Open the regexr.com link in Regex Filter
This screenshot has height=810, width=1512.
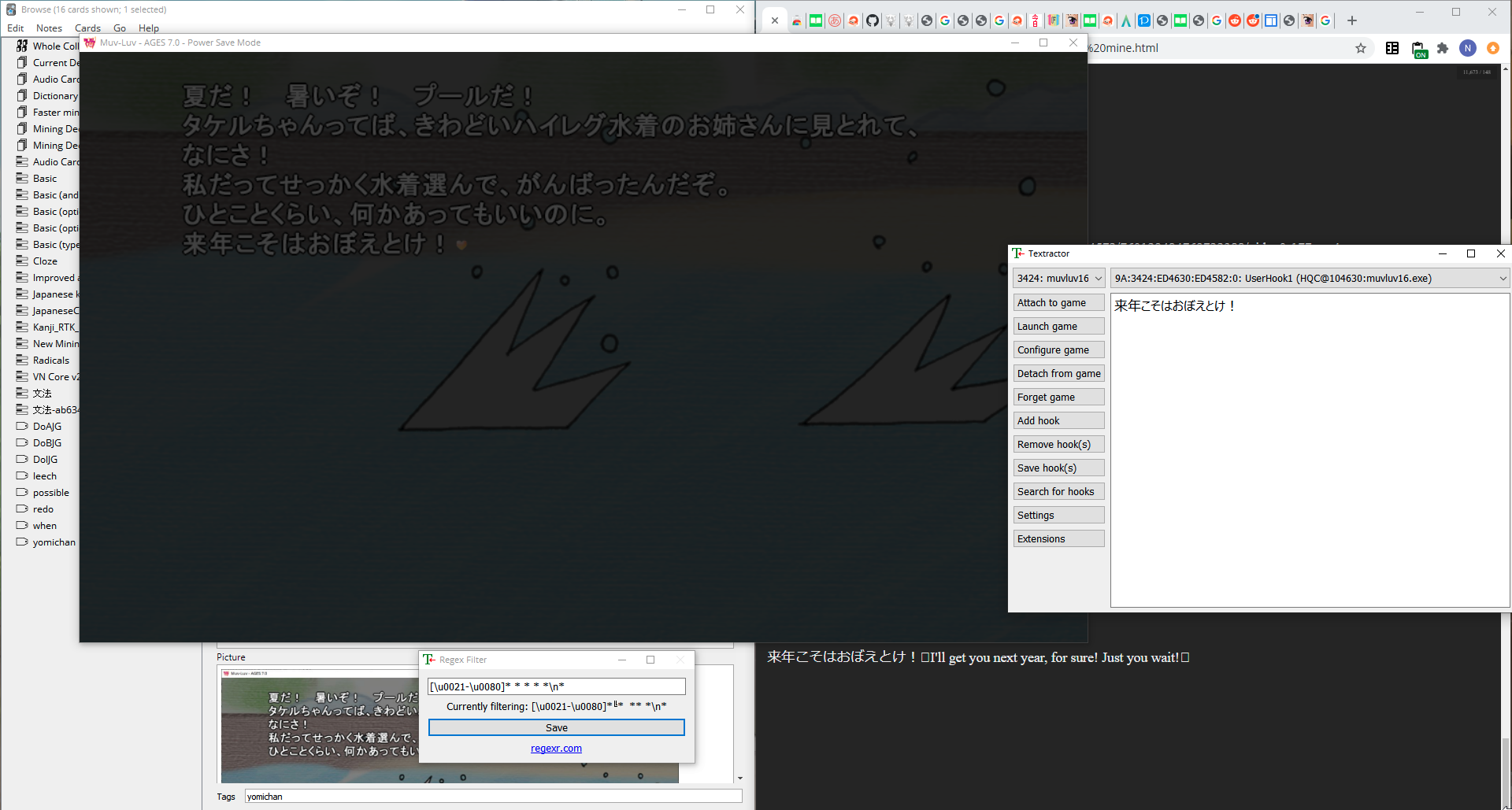pyautogui.click(x=556, y=748)
